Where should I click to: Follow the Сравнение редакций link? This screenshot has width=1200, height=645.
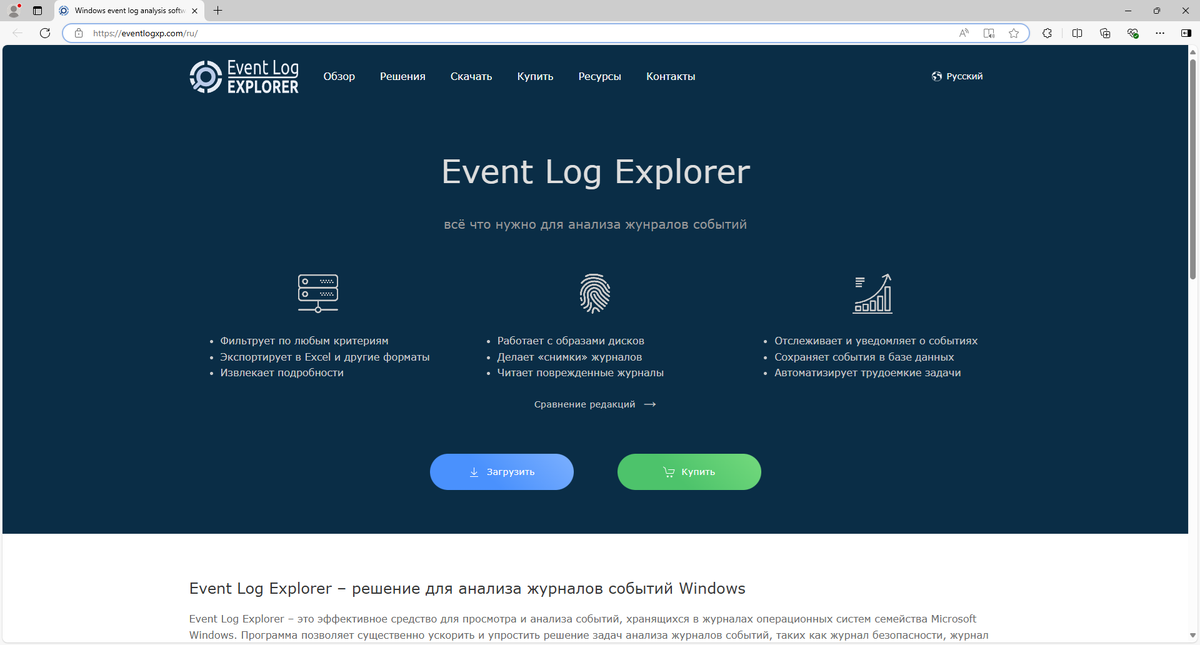click(595, 404)
